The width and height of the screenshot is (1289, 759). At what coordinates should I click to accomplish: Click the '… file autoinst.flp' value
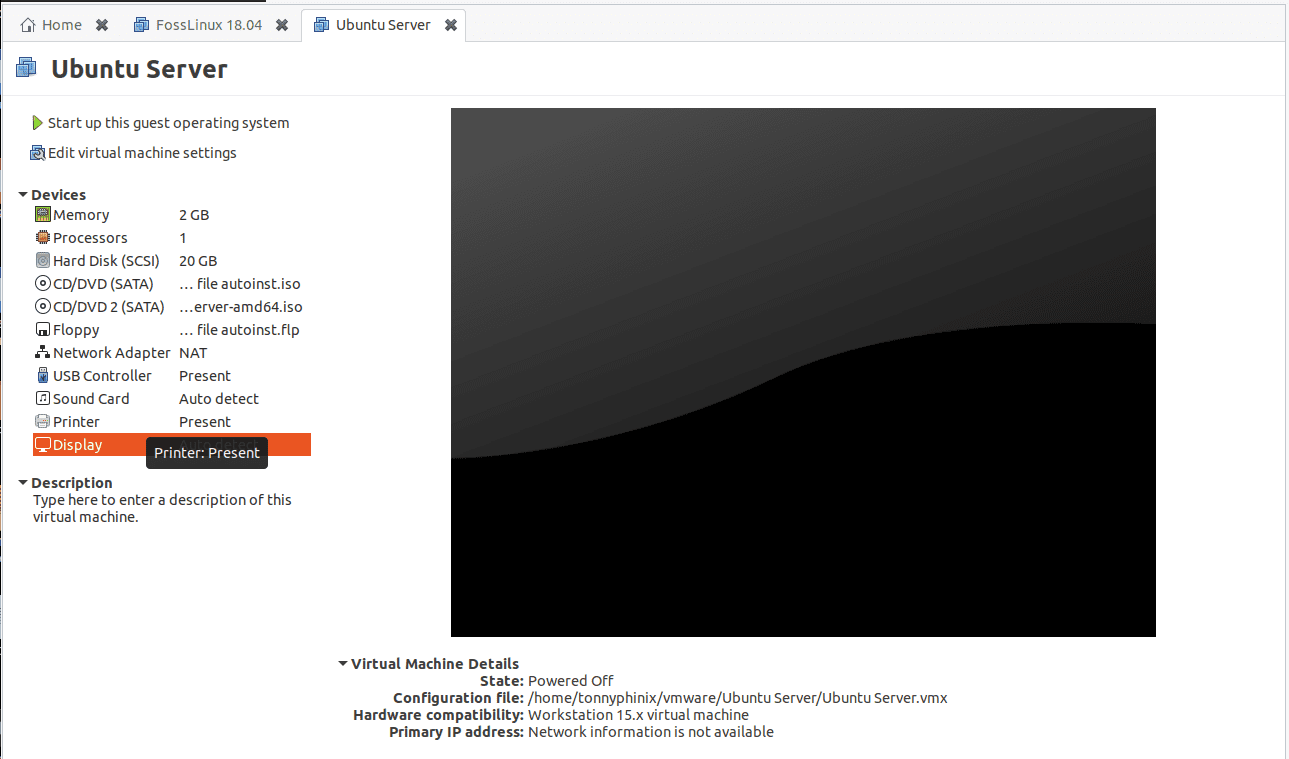239,330
